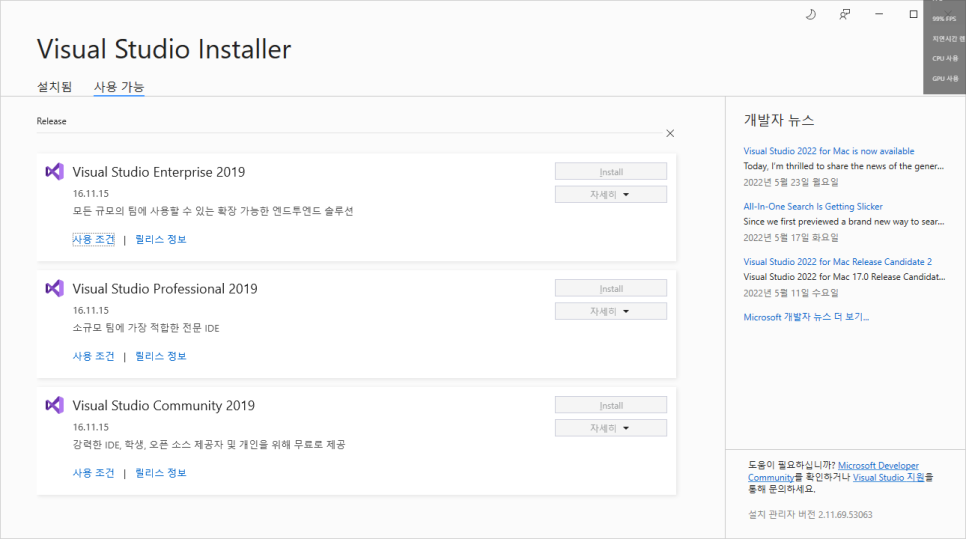Click news date 2022년 5월 17일 화요일
966x539 pixels.
pyautogui.click(x=790, y=238)
